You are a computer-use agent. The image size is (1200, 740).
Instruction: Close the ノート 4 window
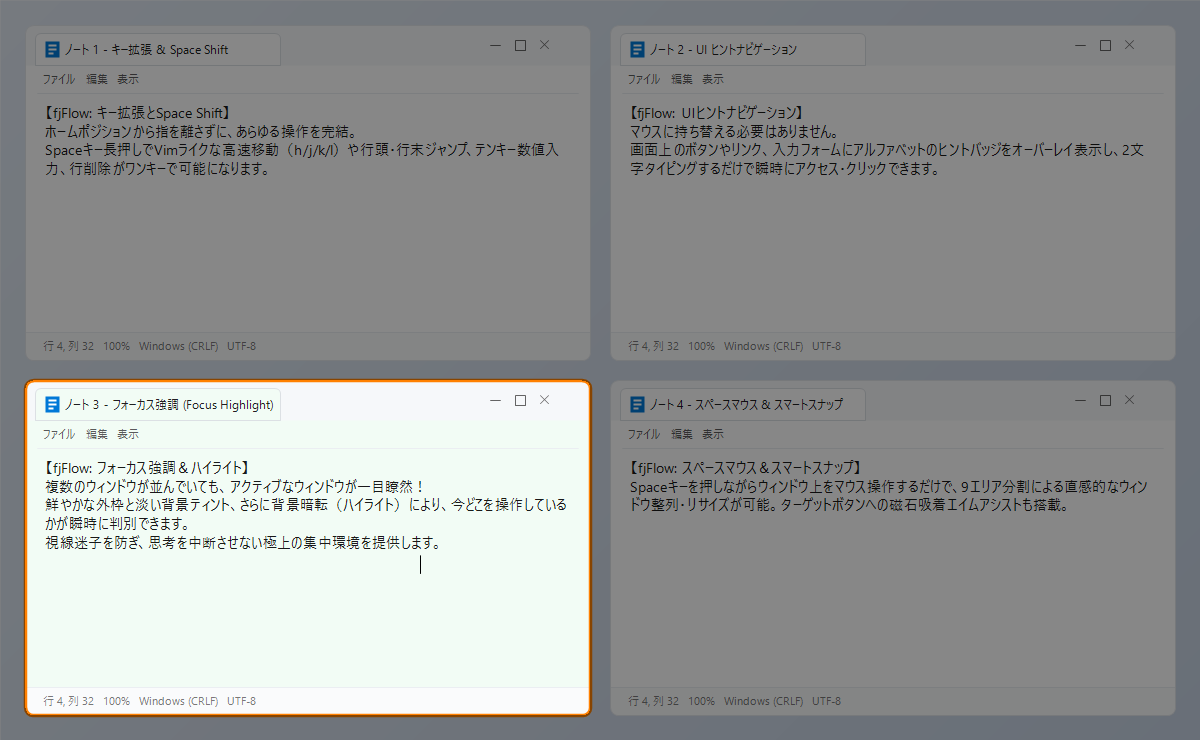(1129, 400)
